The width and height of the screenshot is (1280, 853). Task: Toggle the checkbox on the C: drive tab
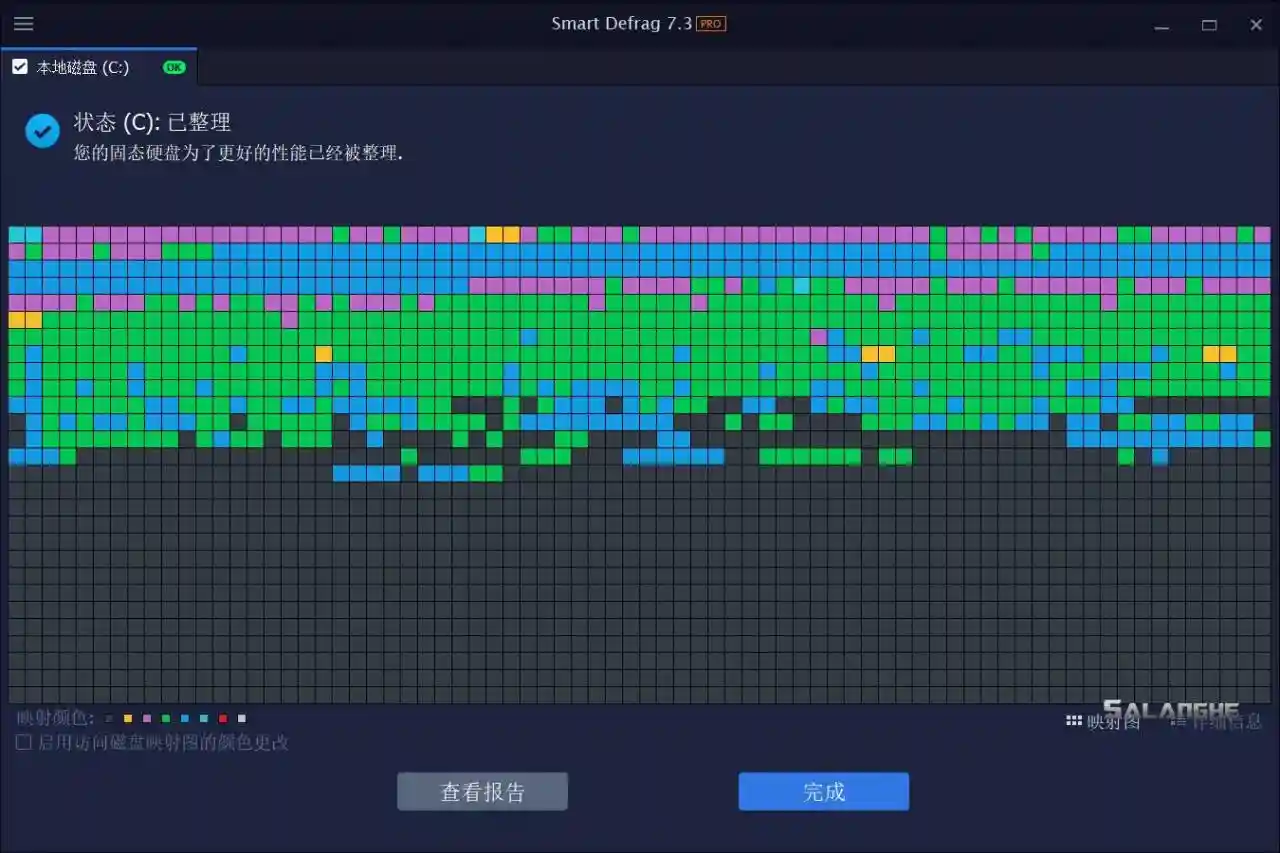click(x=20, y=66)
